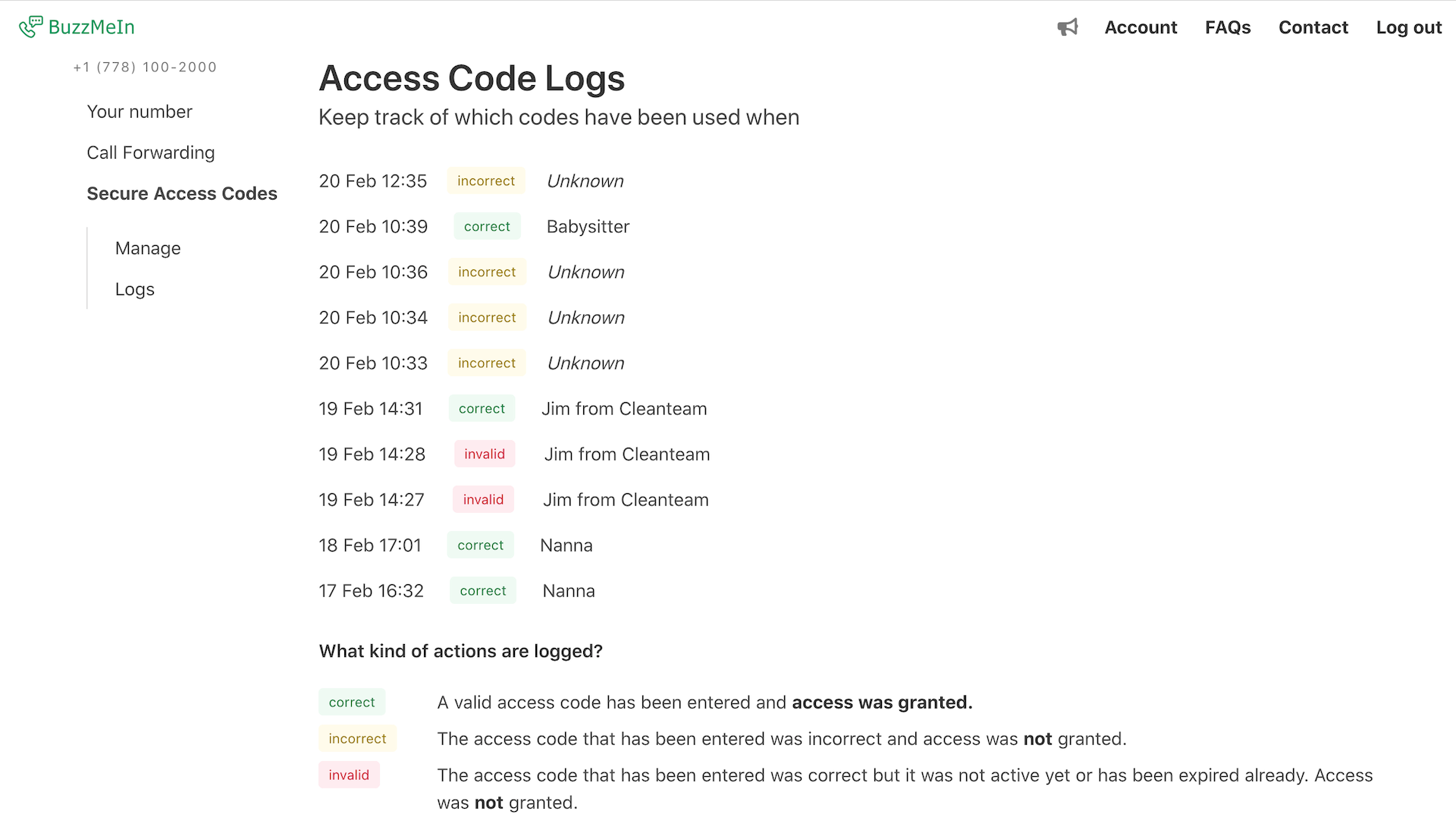1456x827 pixels.
Task: Click the invalid badge at 19 Feb 14:28
Action: 485,454
